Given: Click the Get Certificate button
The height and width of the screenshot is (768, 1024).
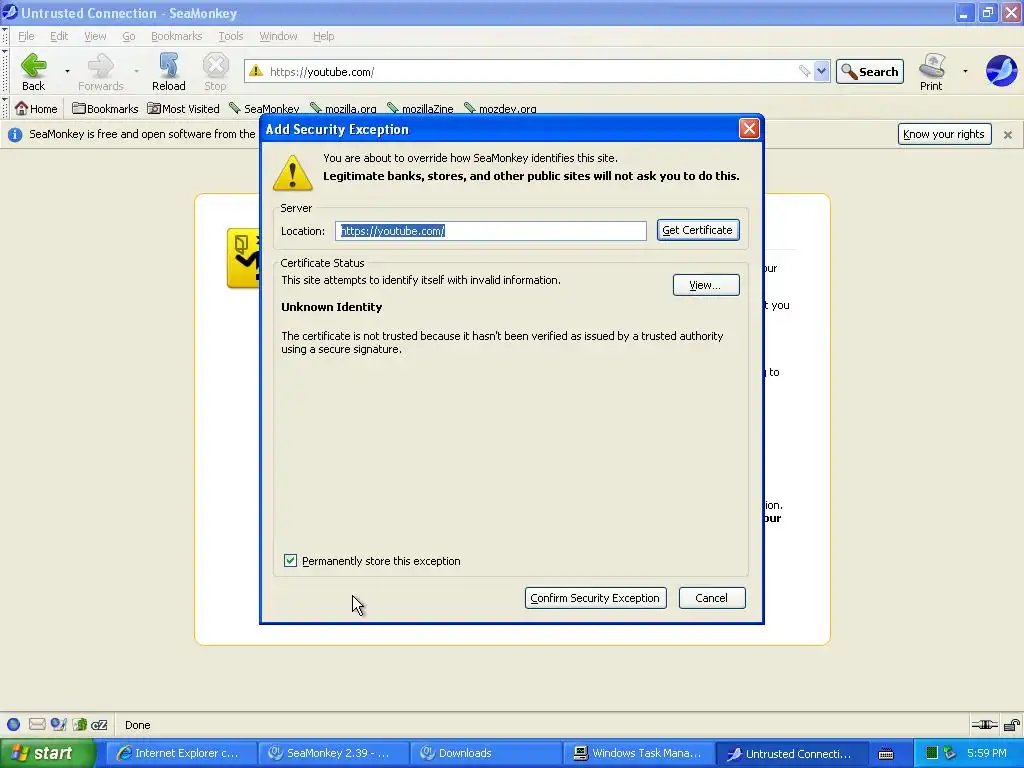Looking at the screenshot, I should tap(697, 230).
